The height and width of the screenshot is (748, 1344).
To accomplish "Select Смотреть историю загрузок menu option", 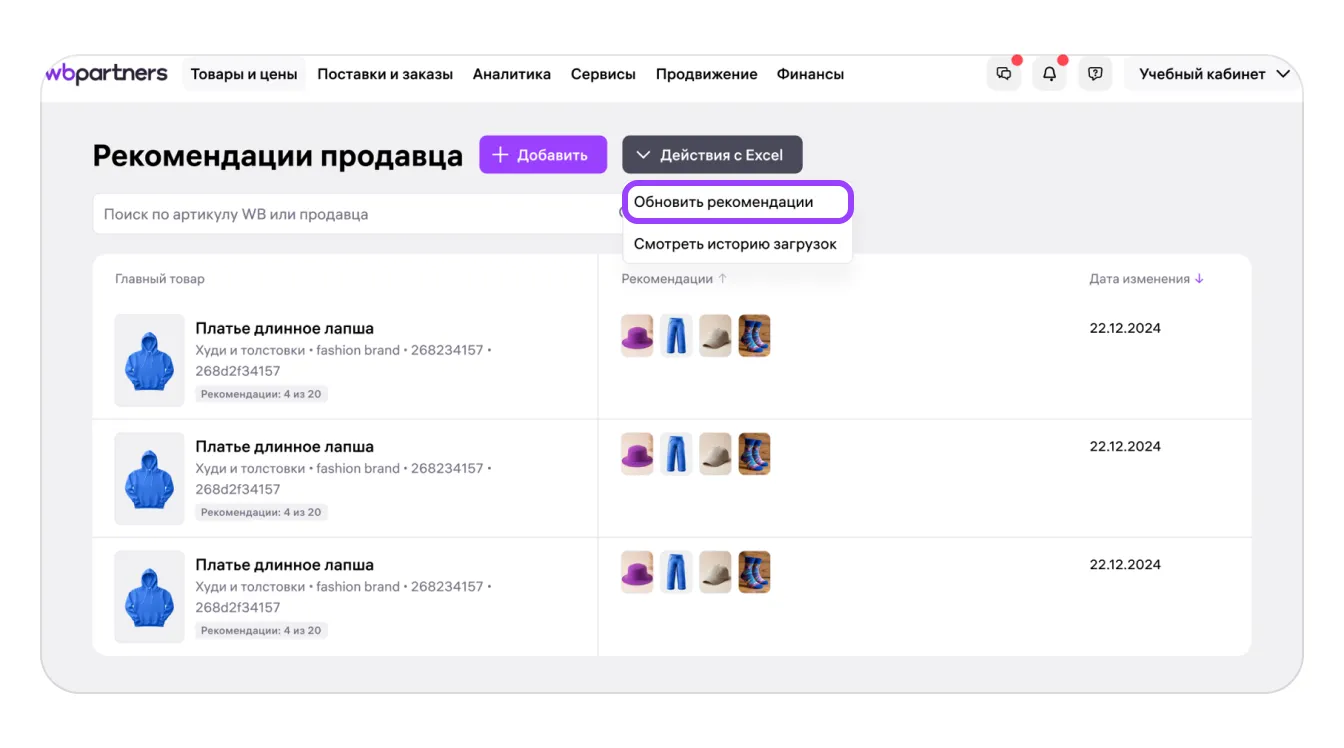I will [x=735, y=244].
